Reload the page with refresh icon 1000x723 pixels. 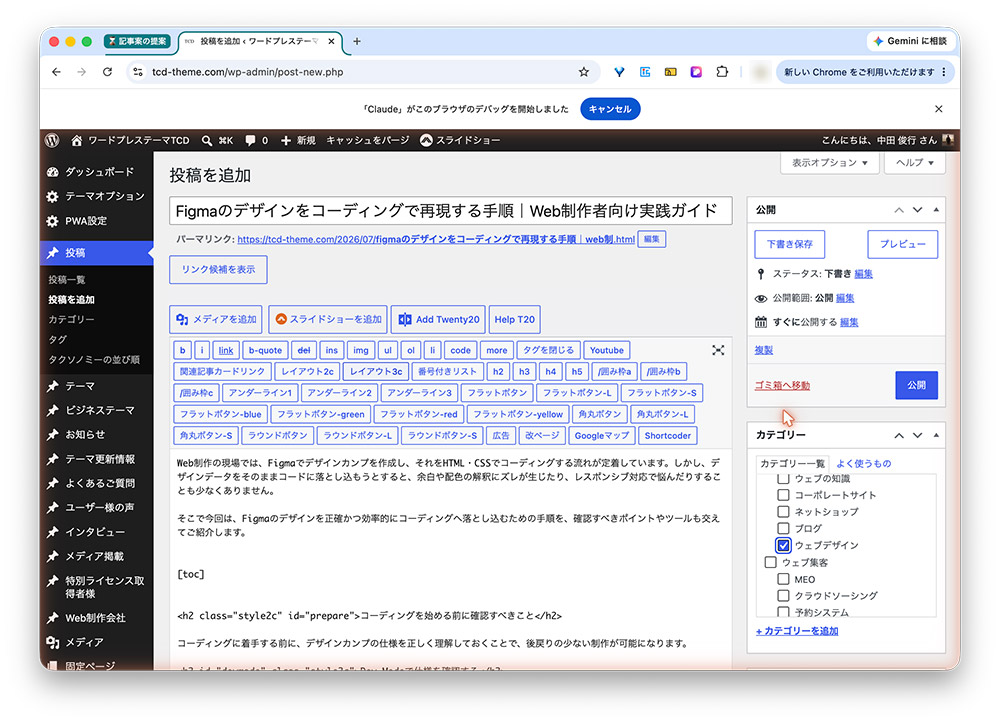(x=107, y=72)
